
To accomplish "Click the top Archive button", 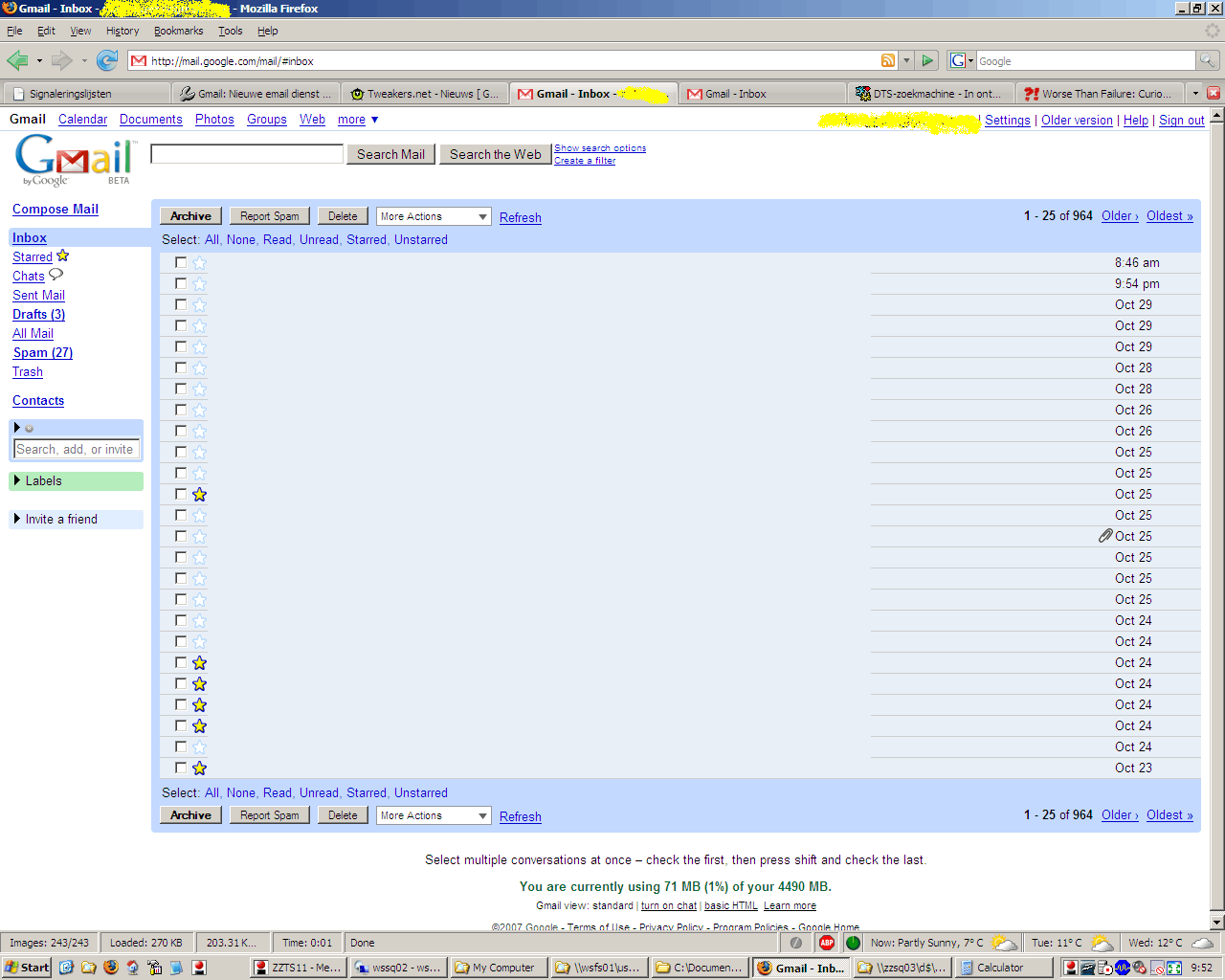I will pyautogui.click(x=190, y=216).
